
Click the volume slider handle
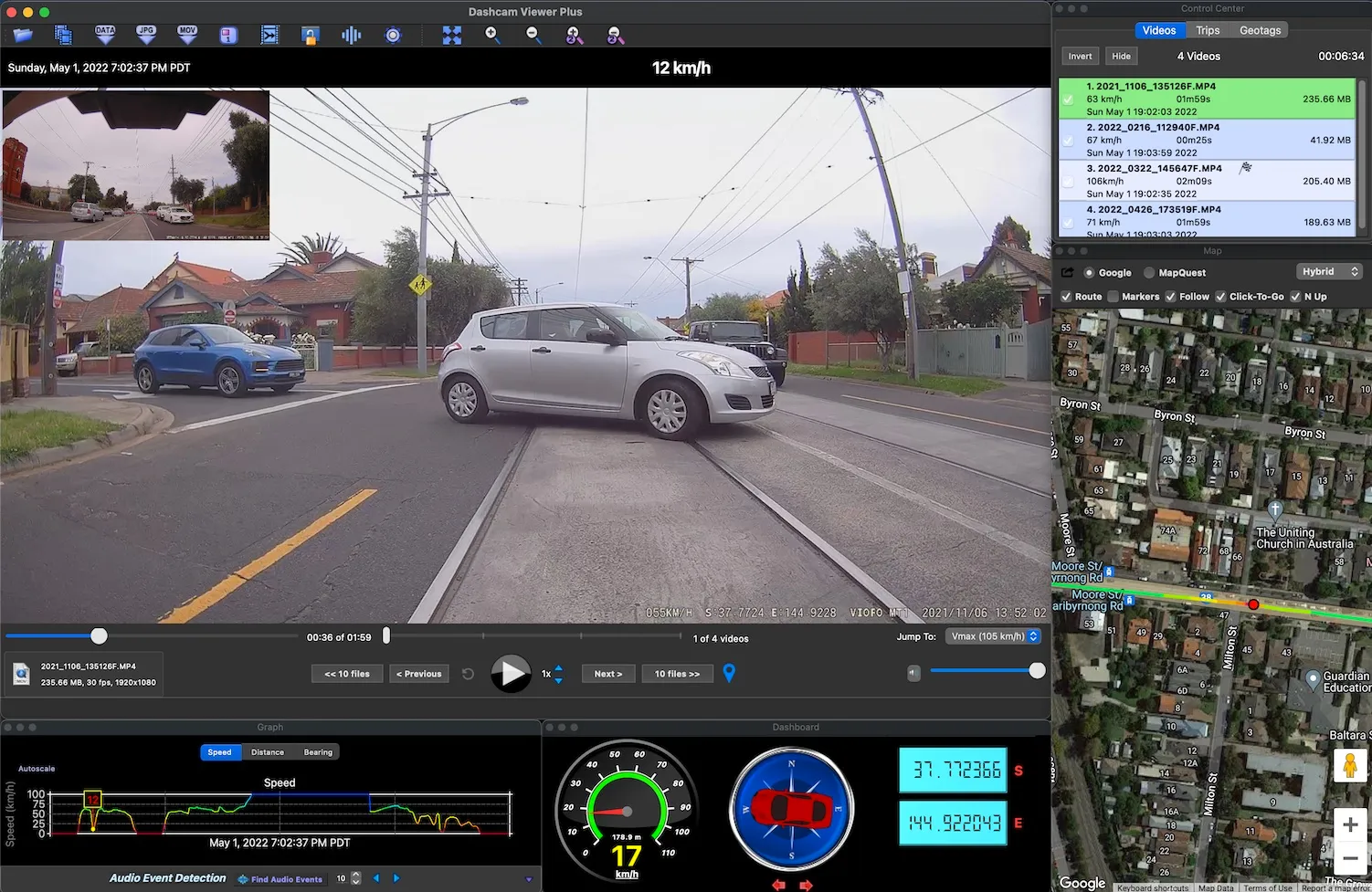tap(1037, 671)
